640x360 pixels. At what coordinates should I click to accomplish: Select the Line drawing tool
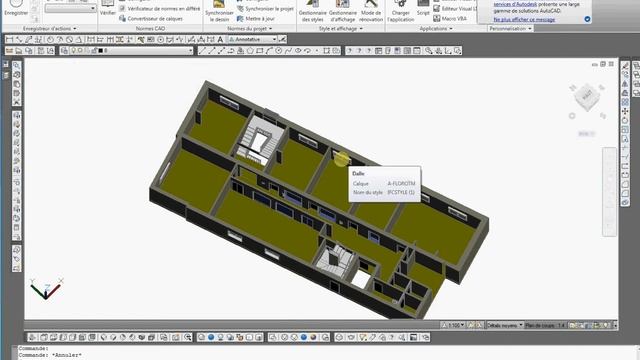tap(202, 51)
